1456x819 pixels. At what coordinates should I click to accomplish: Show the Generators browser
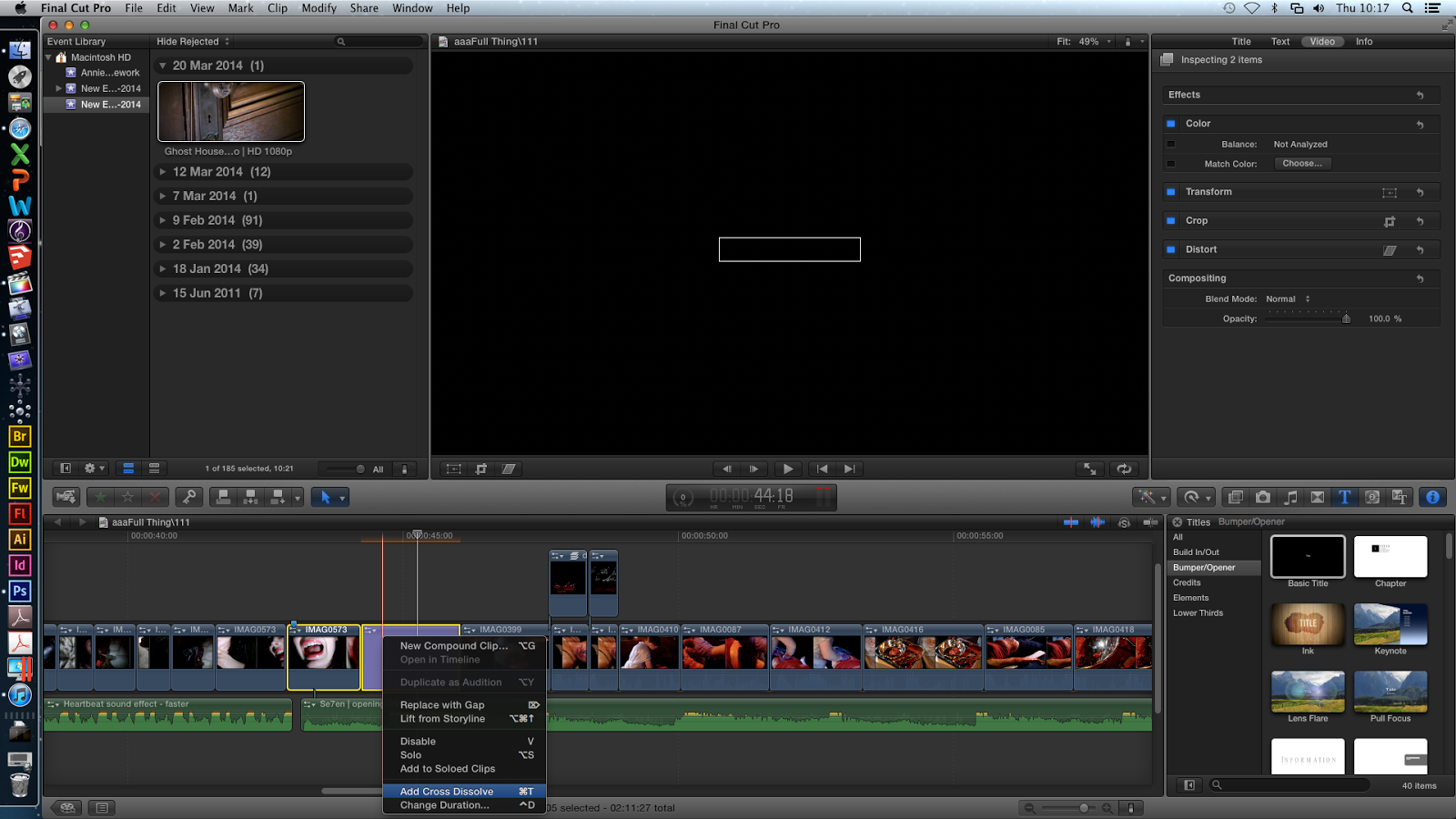pyautogui.click(x=1372, y=497)
